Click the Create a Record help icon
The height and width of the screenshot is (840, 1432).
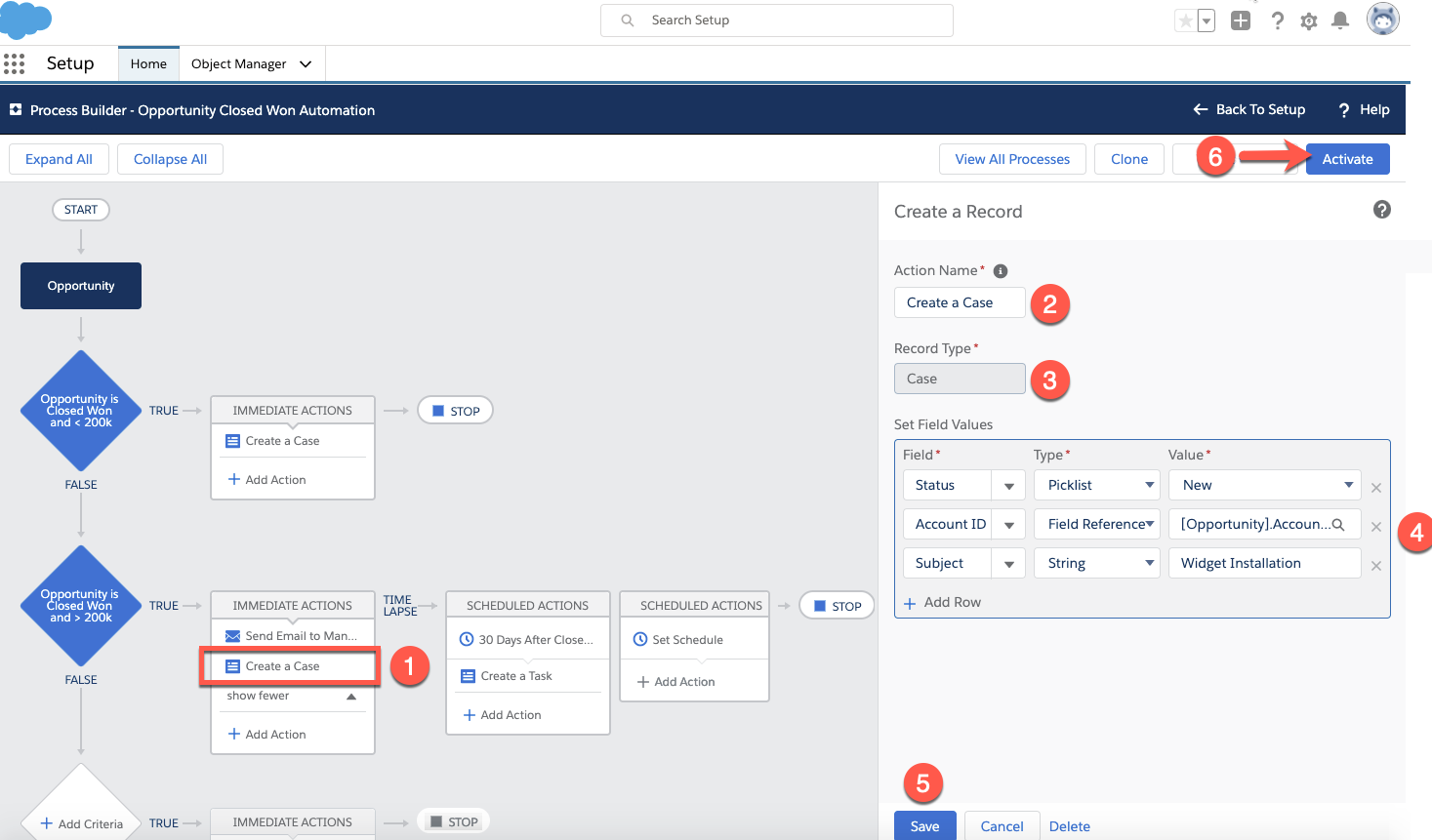tap(1381, 210)
